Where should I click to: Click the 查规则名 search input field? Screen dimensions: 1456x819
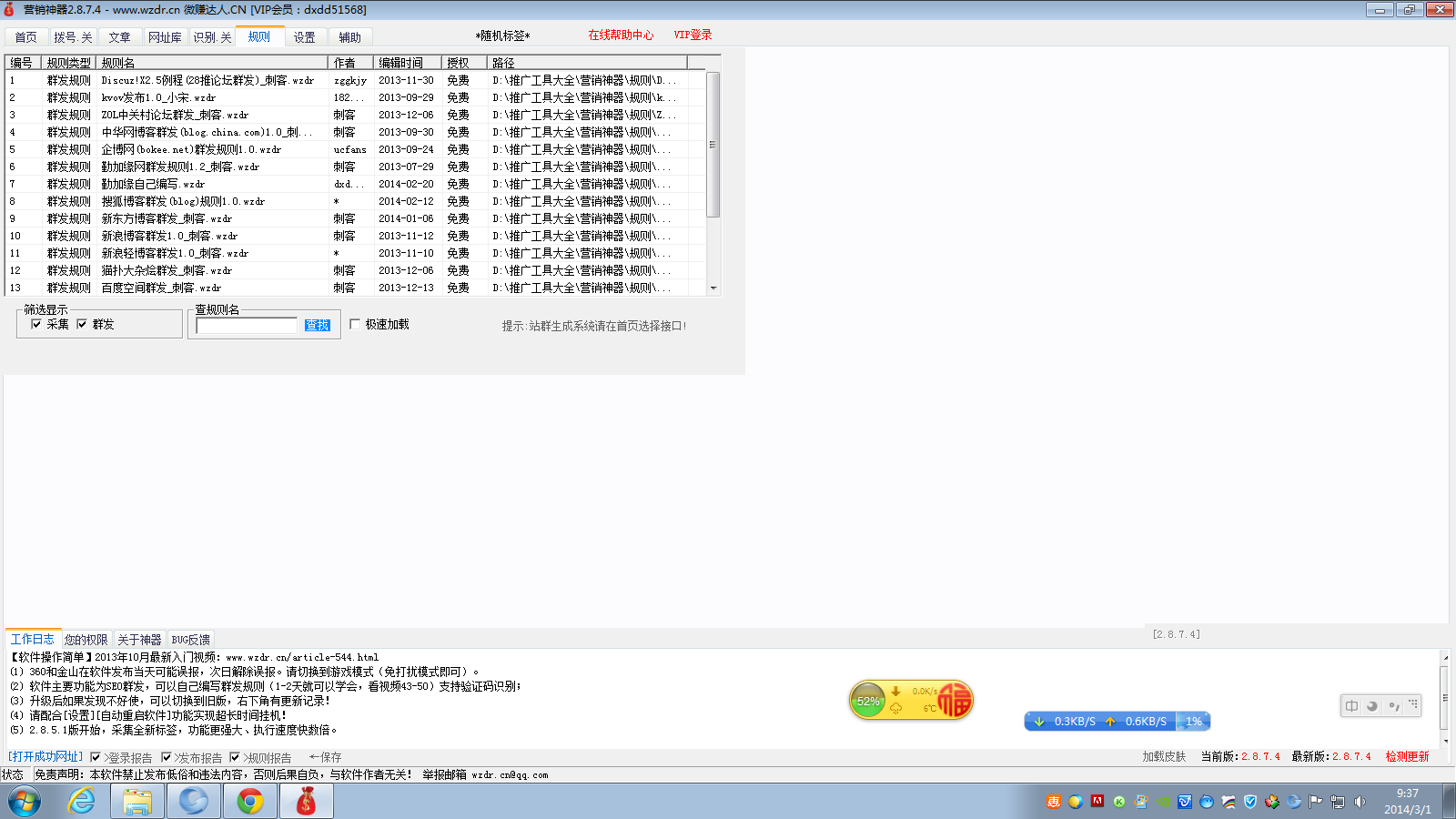(247, 325)
